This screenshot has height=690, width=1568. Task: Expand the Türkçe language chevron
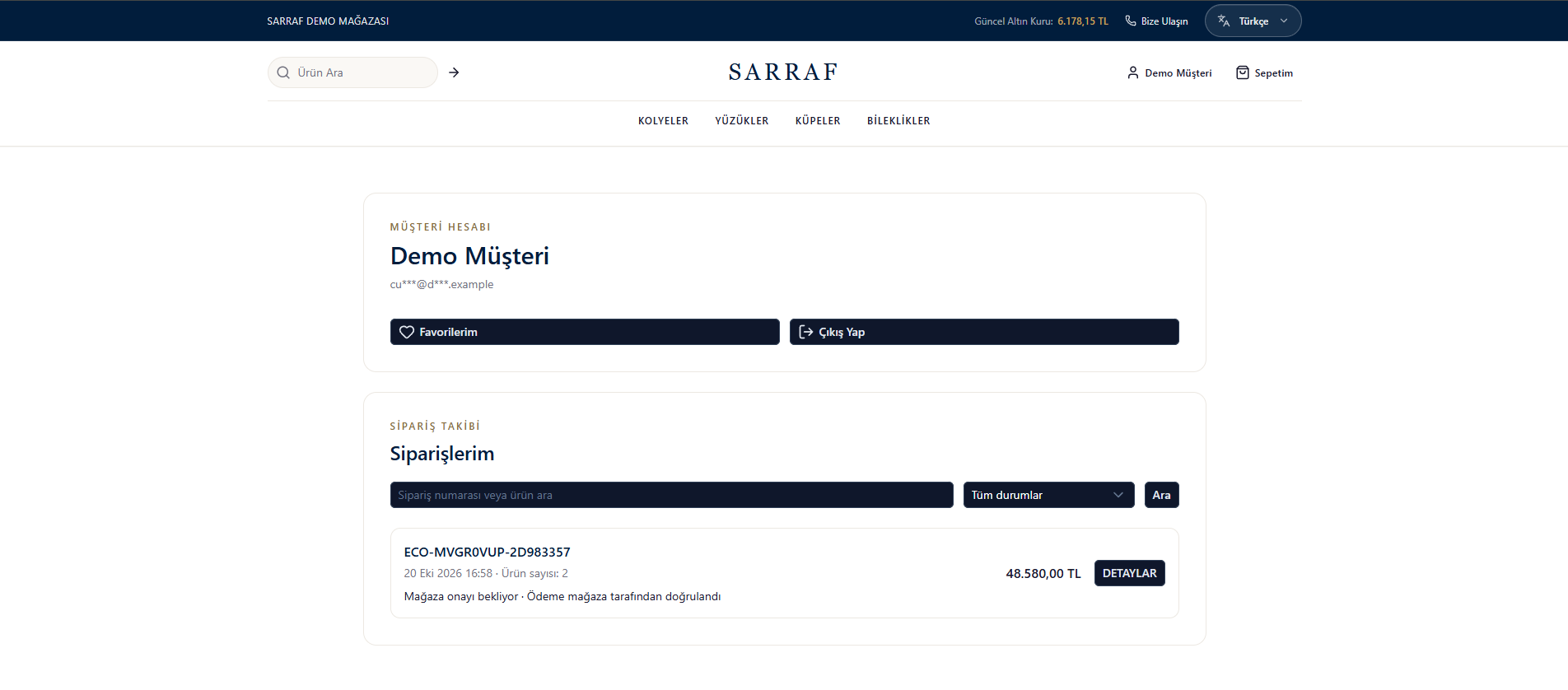click(1284, 21)
